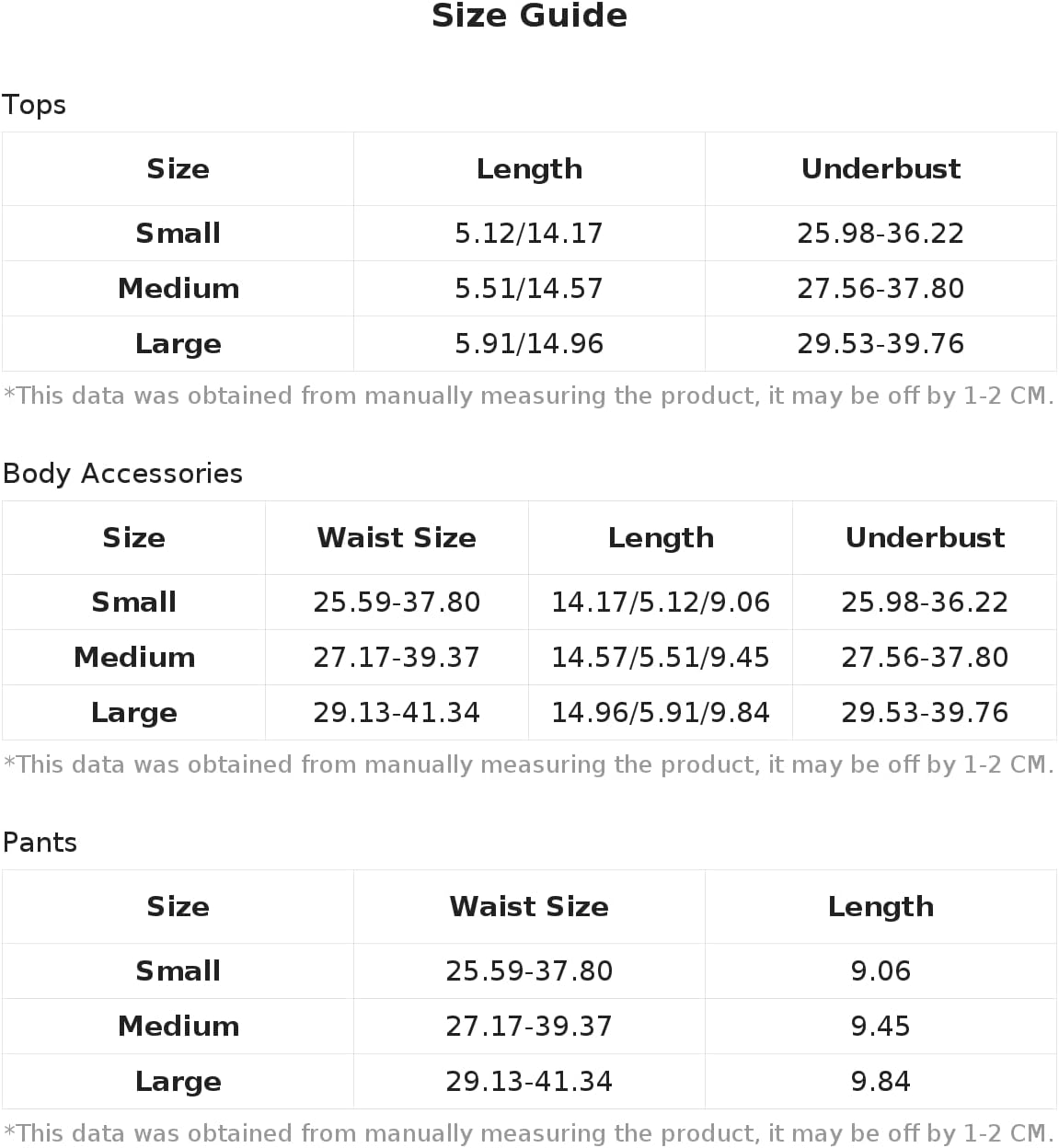The width and height of the screenshot is (1059, 1148).
Task: Click the Body Accessories section heading
Action: pos(122,474)
